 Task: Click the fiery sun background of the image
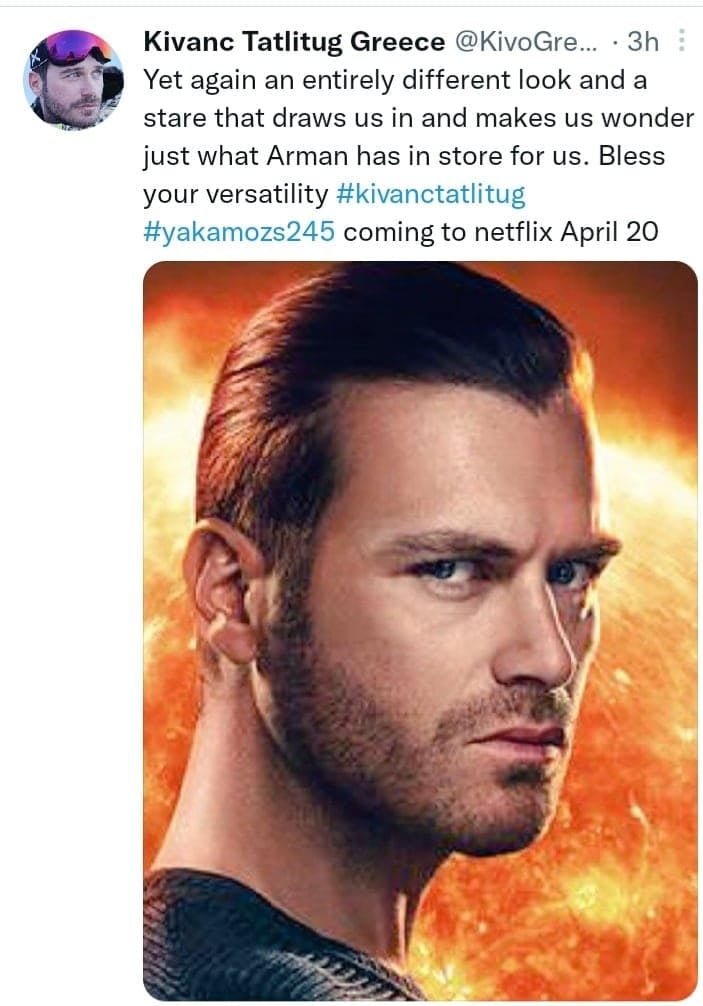click(640, 780)
